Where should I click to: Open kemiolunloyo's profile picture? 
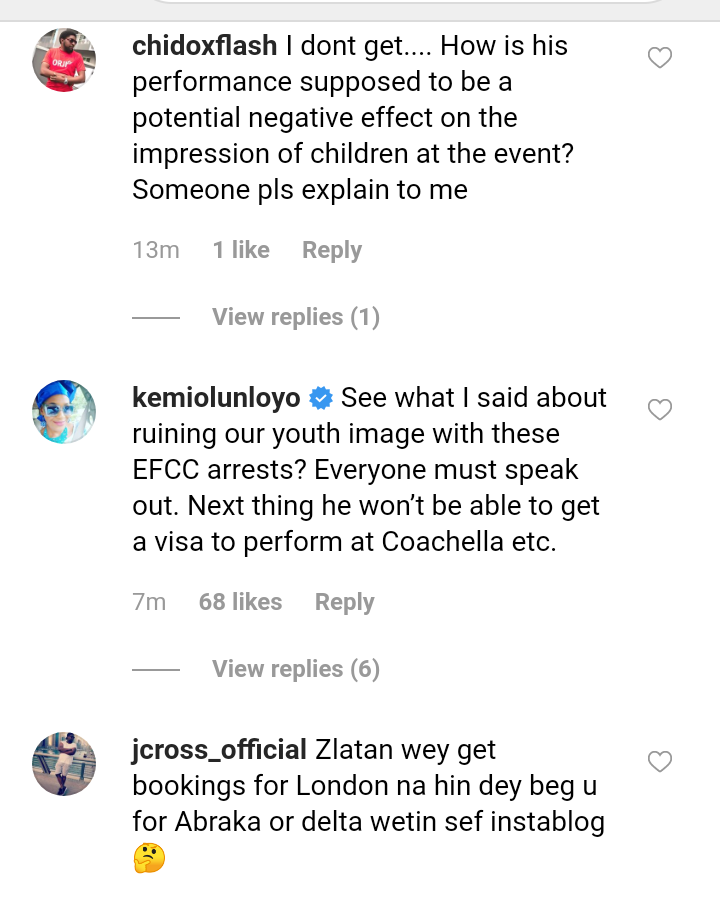[65, 412]
